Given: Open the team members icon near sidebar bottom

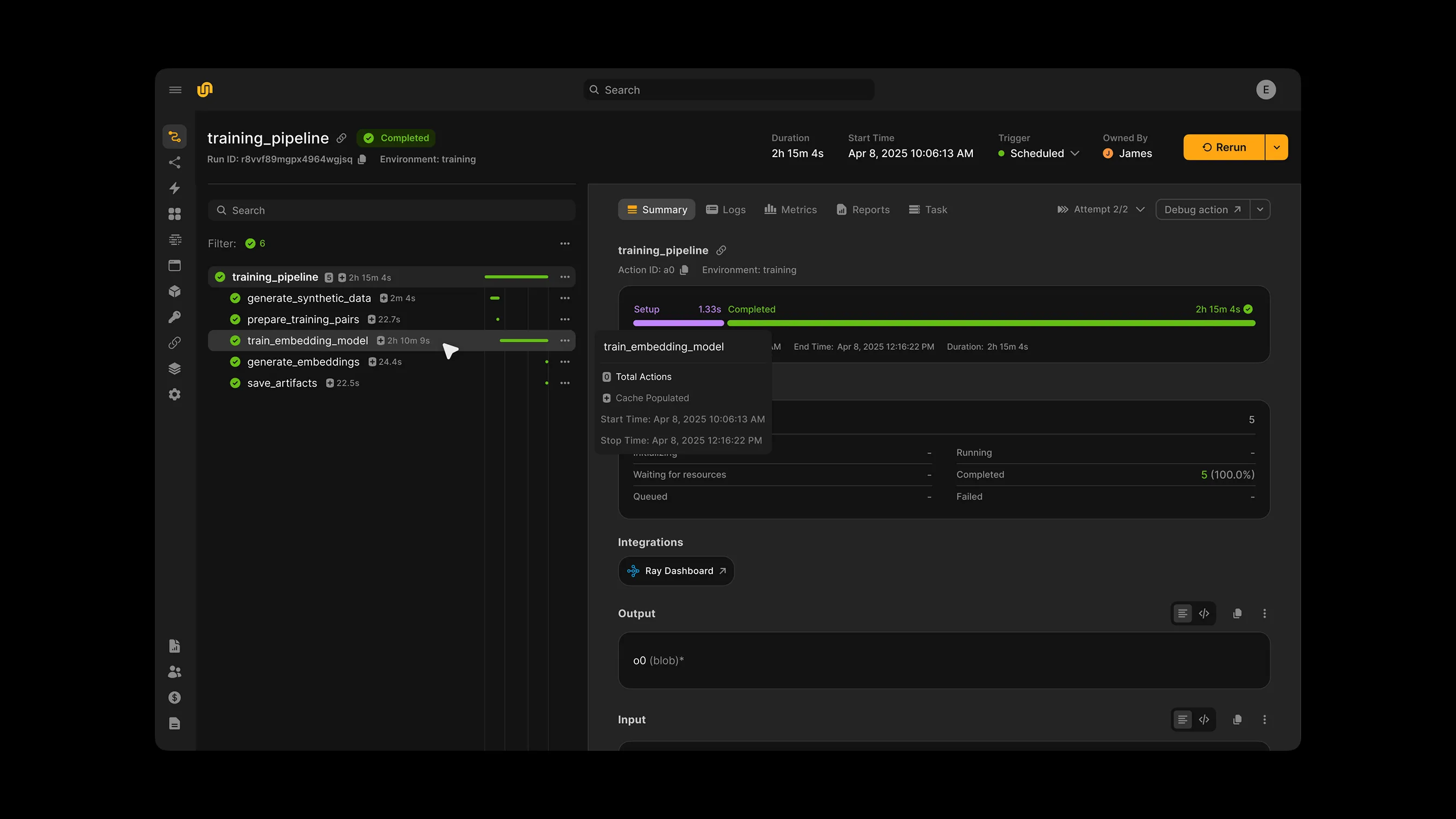Looking at the screenshot, I should [x=174, y=672].
